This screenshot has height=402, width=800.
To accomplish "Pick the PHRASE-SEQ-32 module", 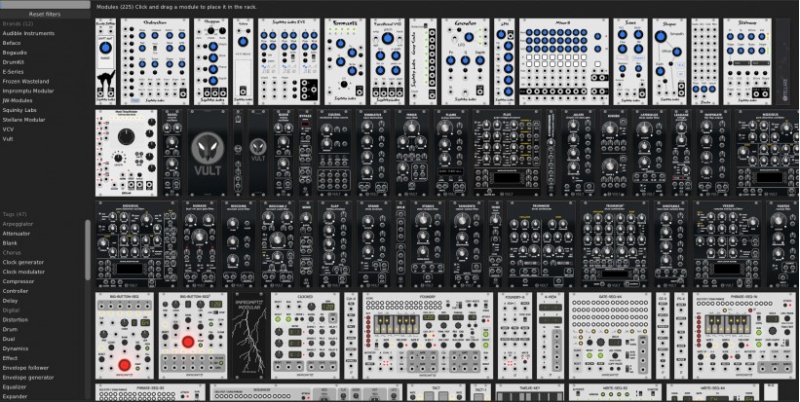I will [151, 392].
